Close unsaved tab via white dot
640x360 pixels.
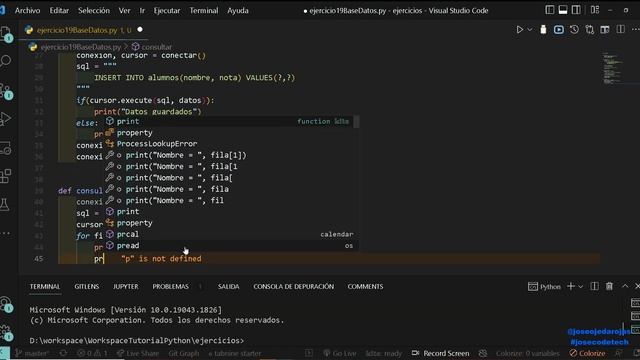pyautogui.click(x=140, y=30)
